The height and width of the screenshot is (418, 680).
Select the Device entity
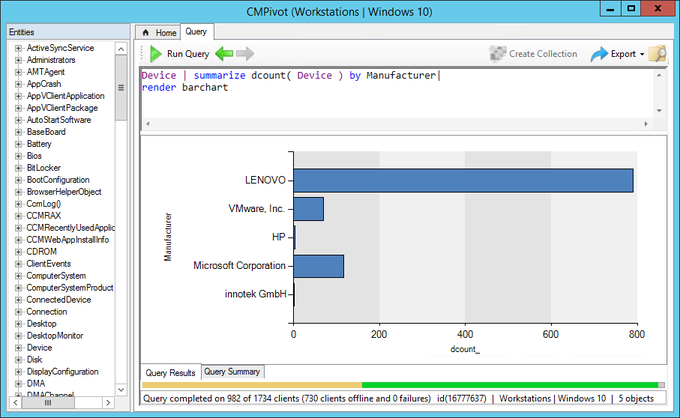point(39,348)
